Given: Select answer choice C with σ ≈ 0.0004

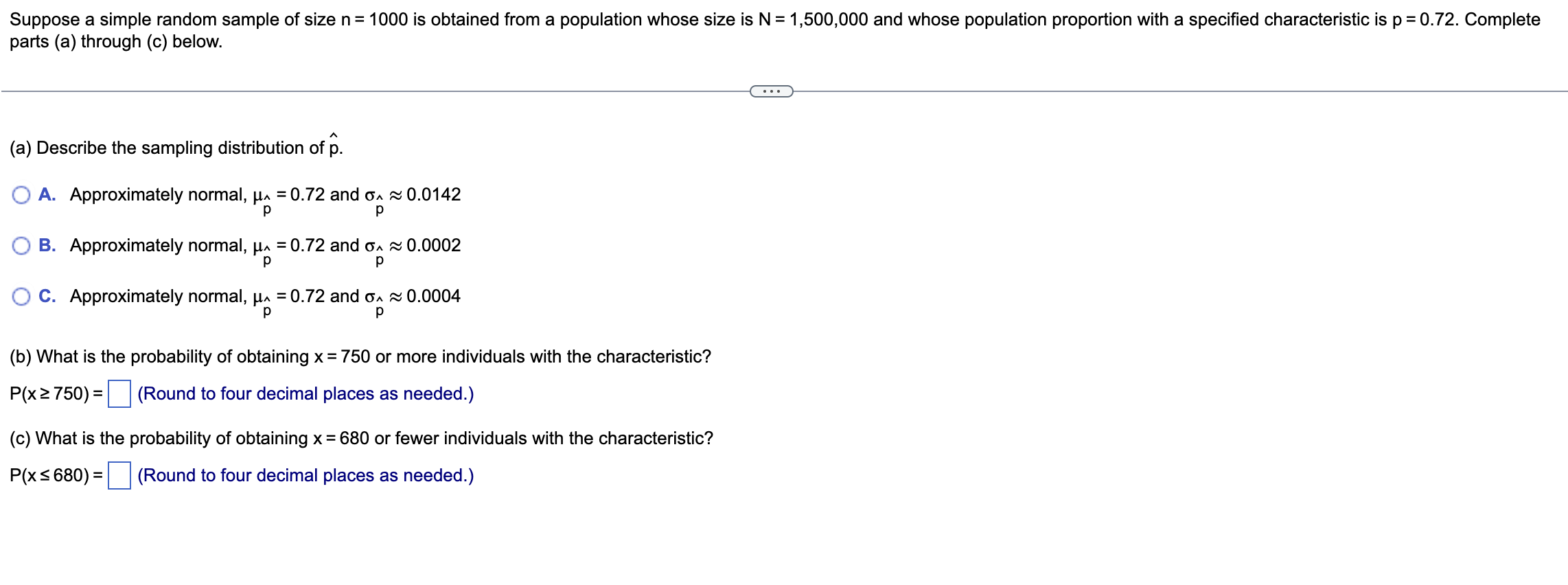Looking at the screenshot, I should tap(21, 297).
